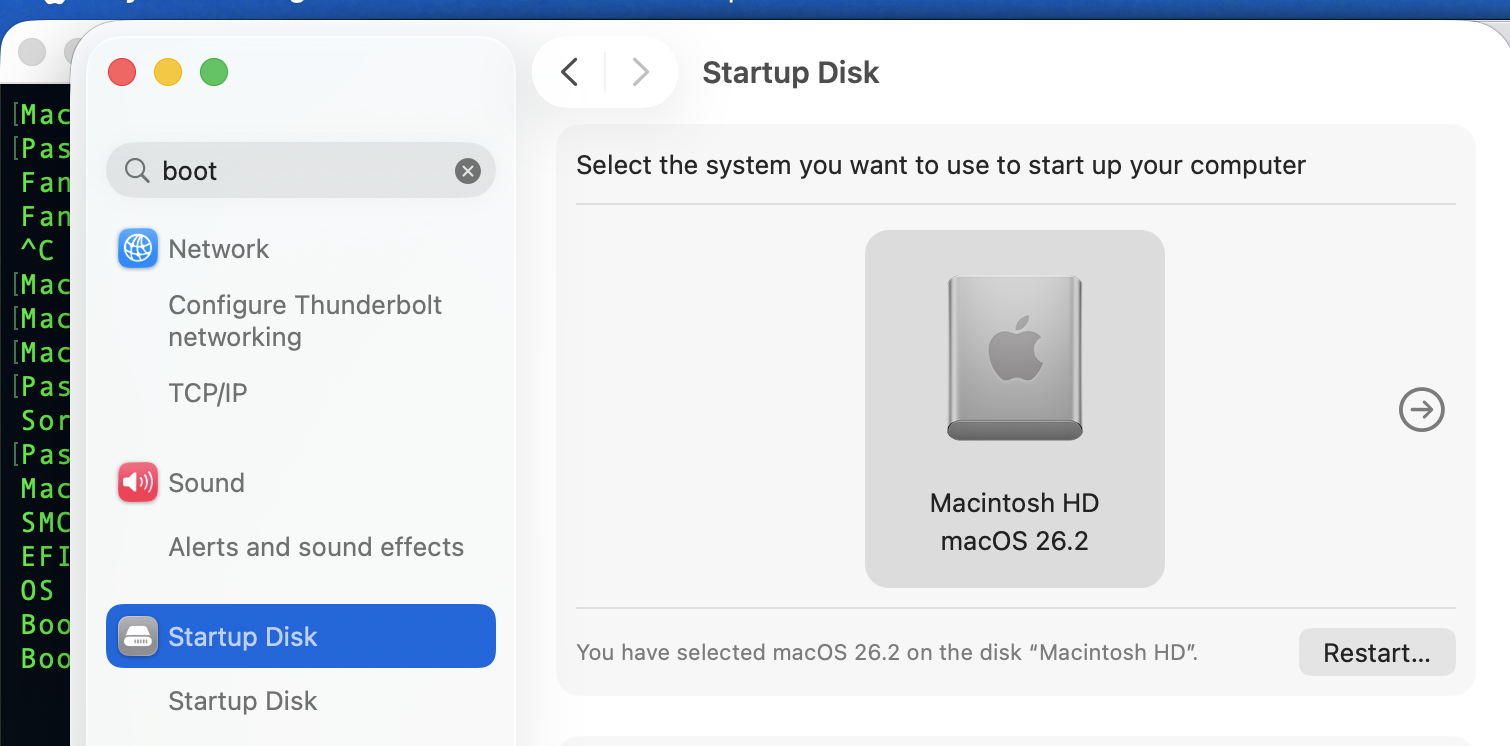Viewport: 1510px width, 746px height.
Task: Go back with the left chevron
Action: pos(570,72)
